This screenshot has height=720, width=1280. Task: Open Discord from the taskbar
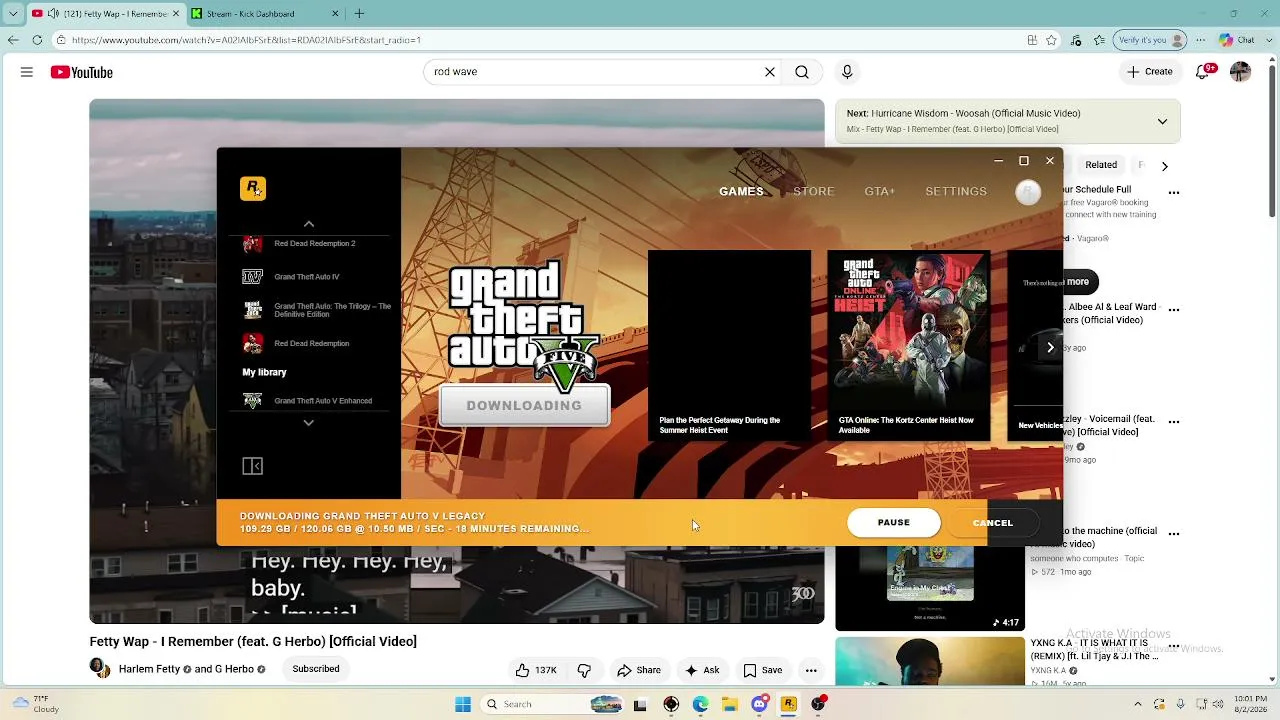(759, 704)
